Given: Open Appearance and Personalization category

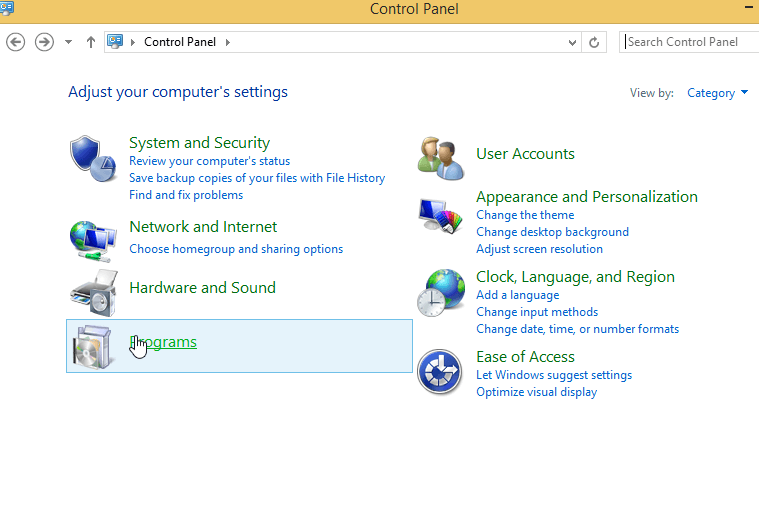Looking at the screenshot, I should tap(587, 197).
